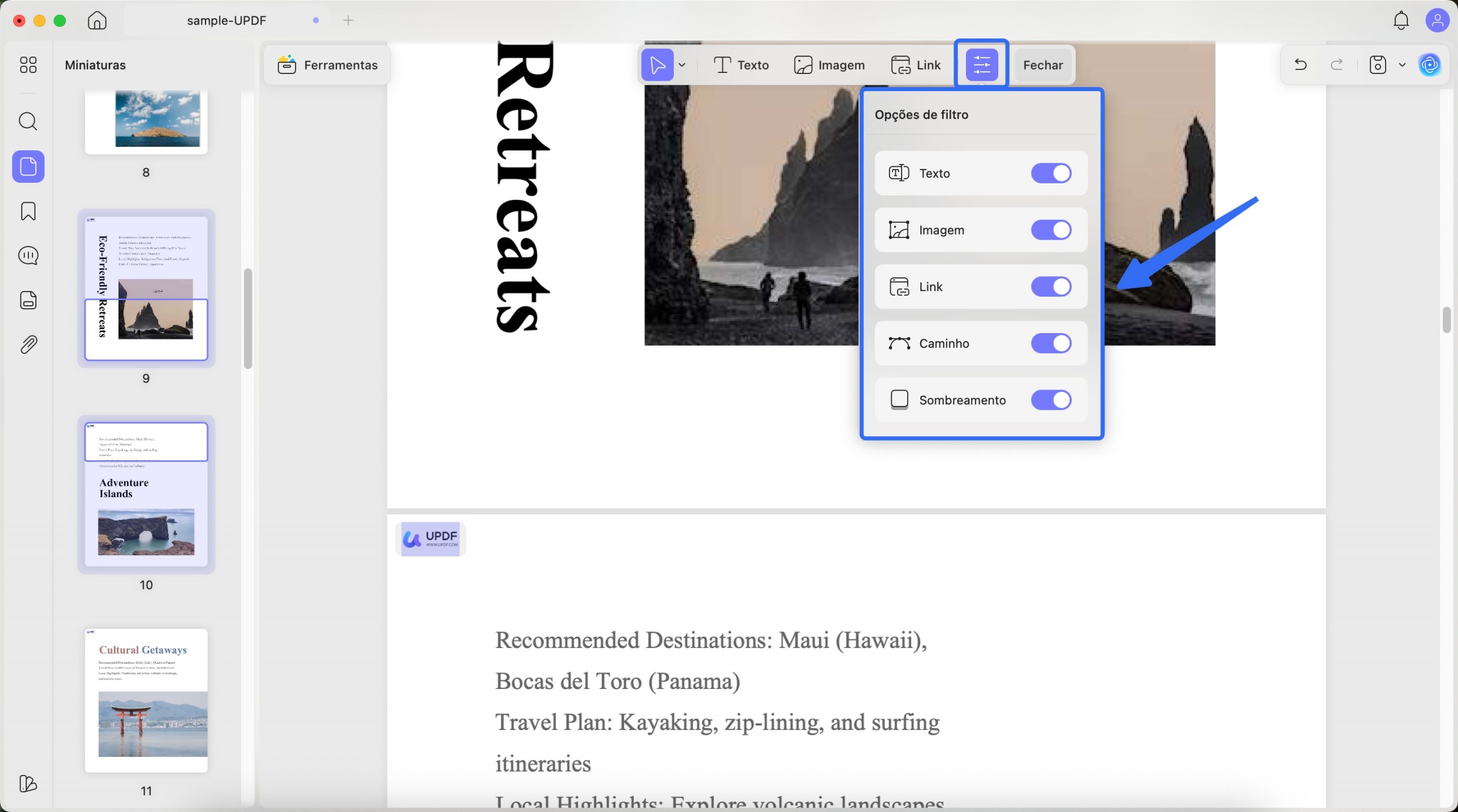This screenshot has width=1458, height=812.
Task: Click the Undo icon in the top toolbar
Action: click(x=1300, y=64)
